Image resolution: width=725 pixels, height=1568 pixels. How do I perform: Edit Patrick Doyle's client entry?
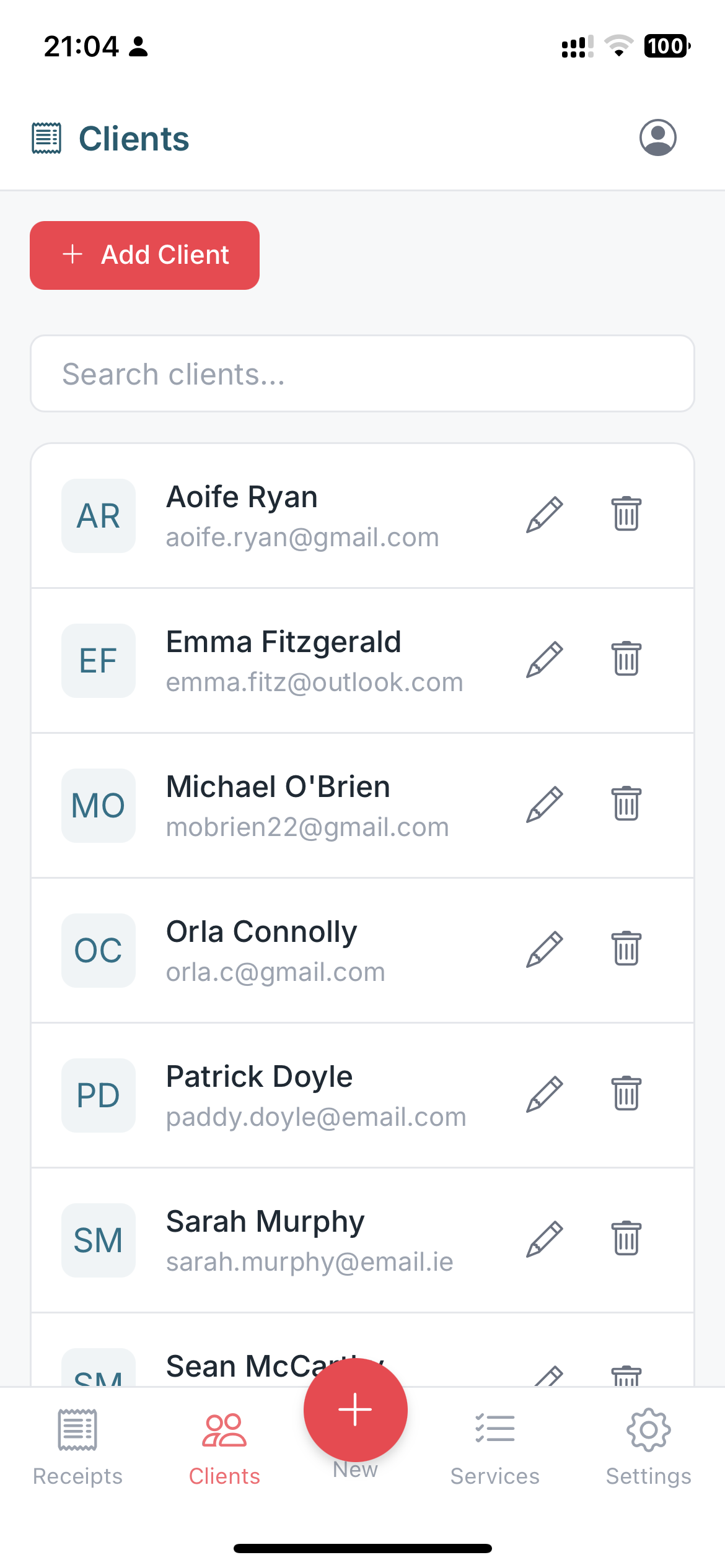544,1094
